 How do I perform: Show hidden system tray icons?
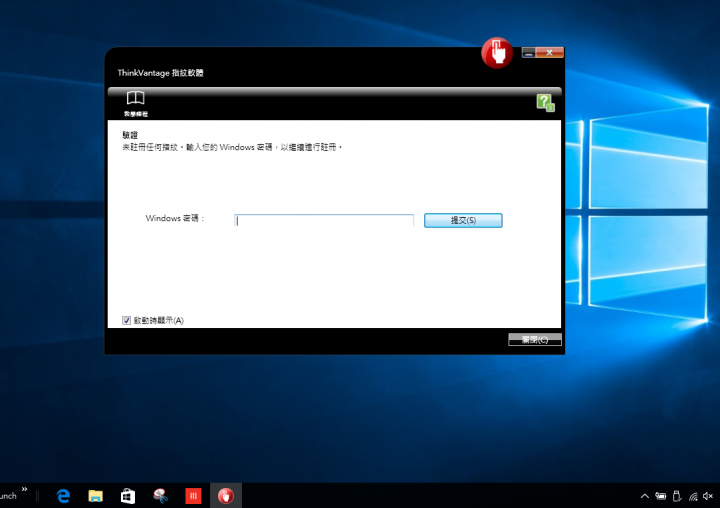(645, 496)
